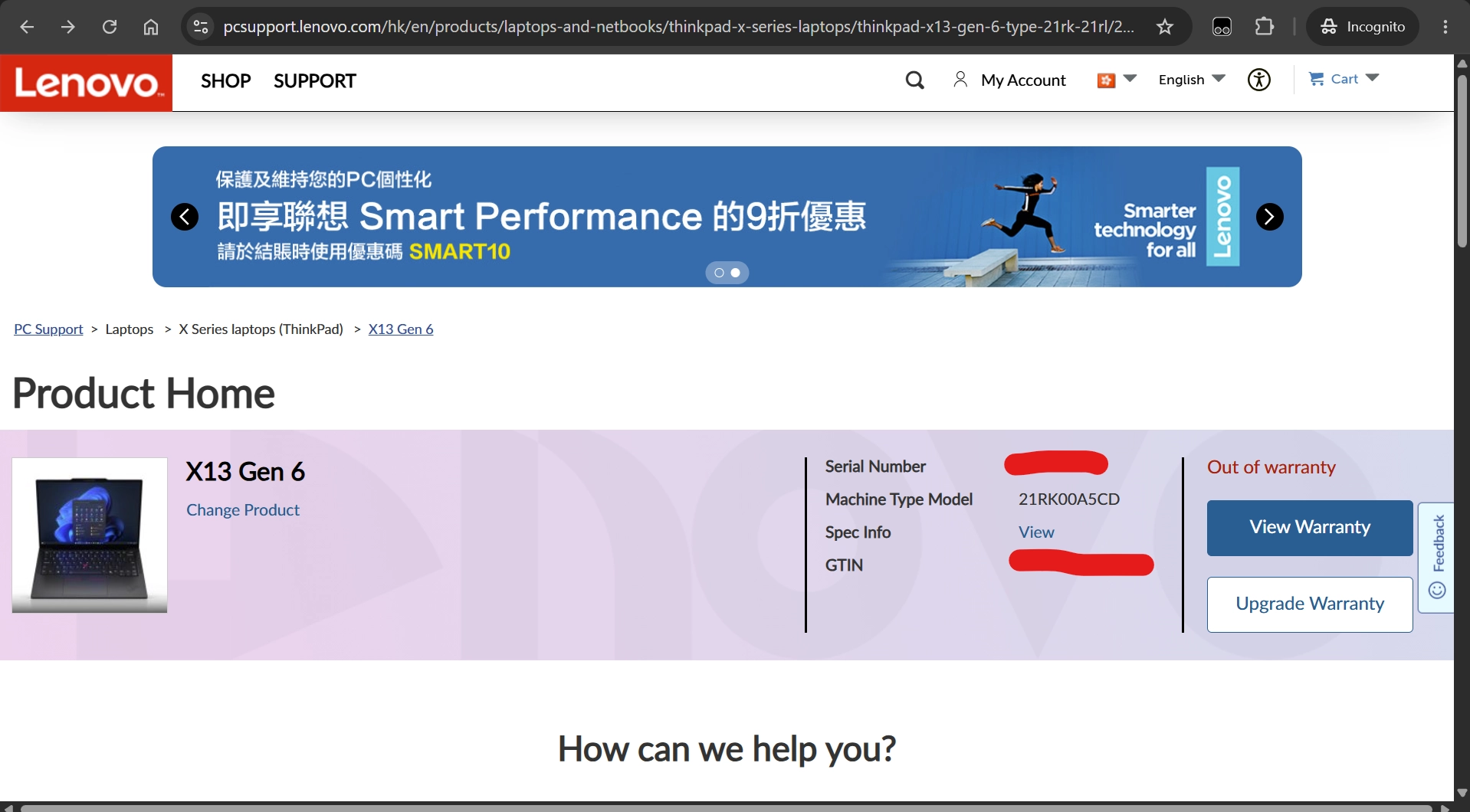
Task: Click machine type model 21RK00A5CD
Action: [1068, 499]
